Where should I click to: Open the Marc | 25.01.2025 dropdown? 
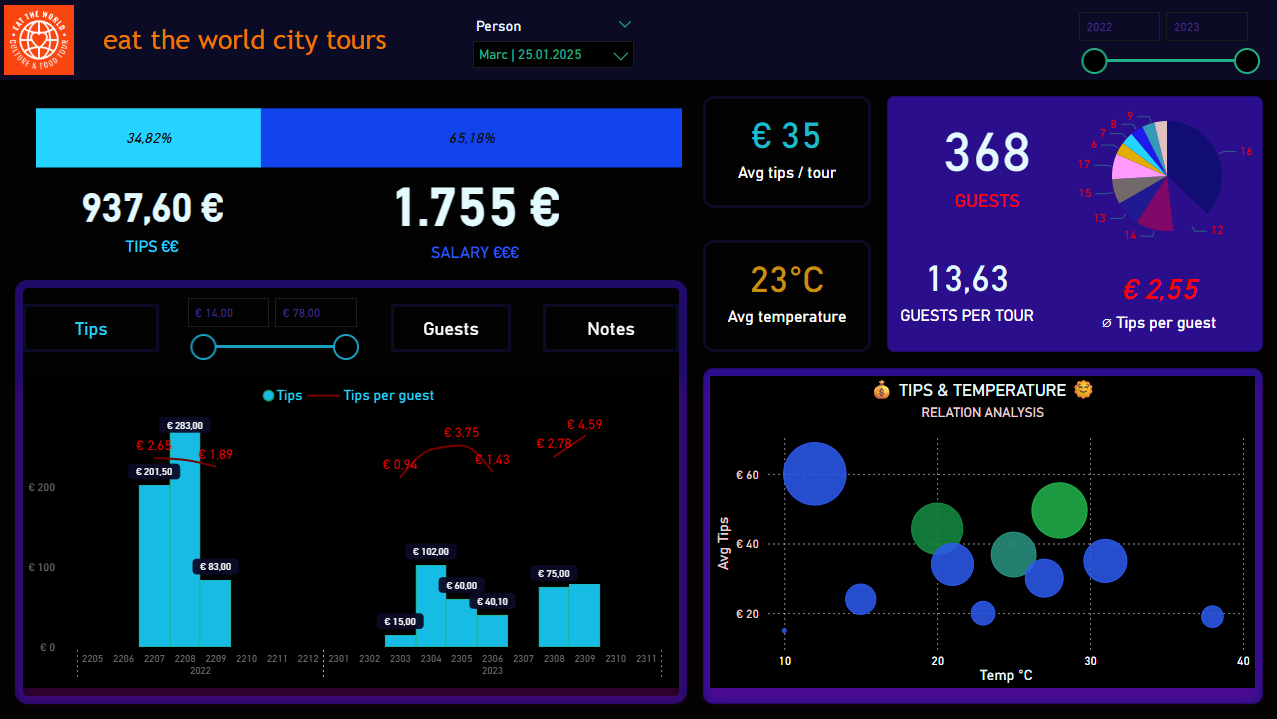[x=553, y=55]
